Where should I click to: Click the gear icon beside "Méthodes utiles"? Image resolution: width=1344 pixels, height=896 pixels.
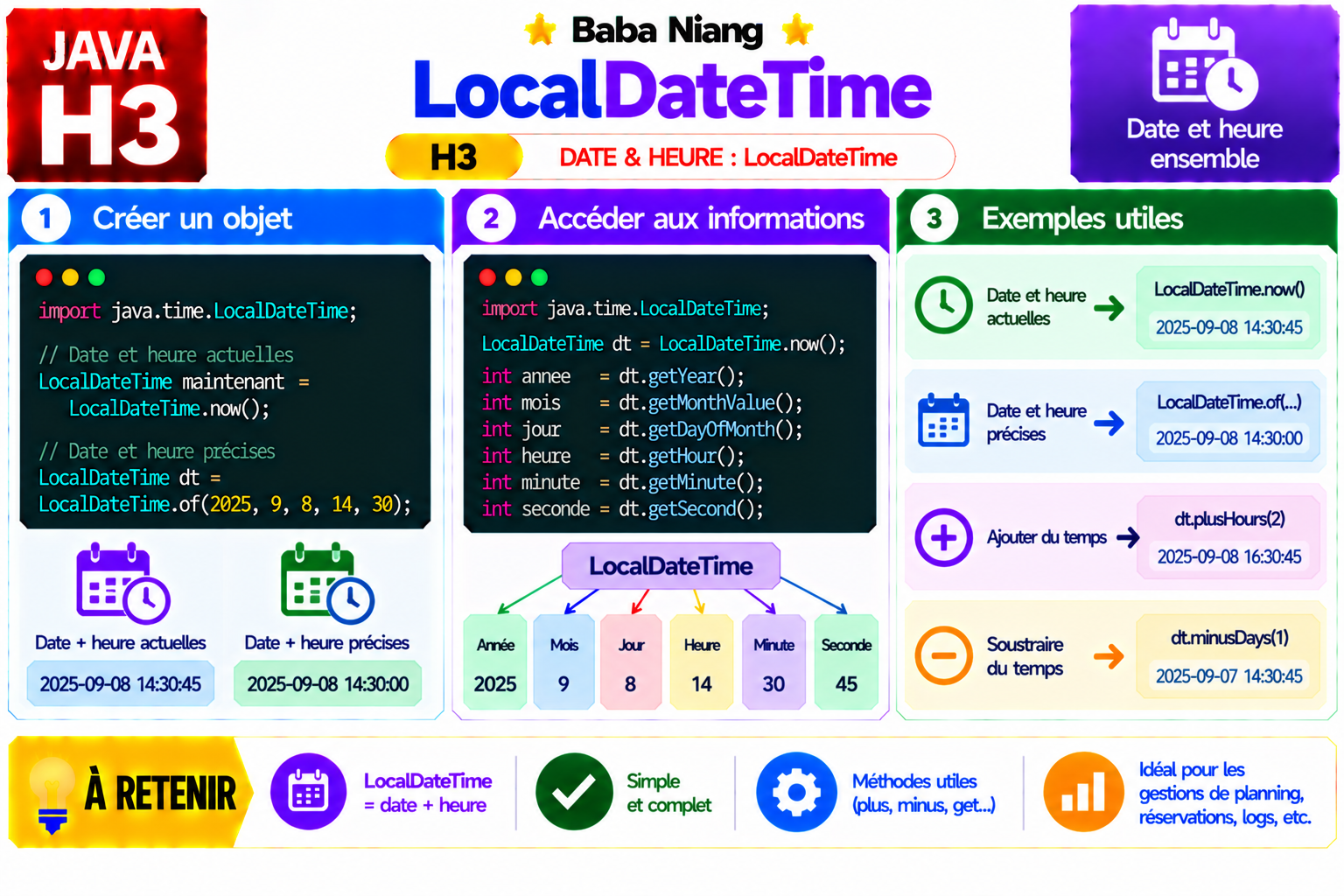(796, 792)
